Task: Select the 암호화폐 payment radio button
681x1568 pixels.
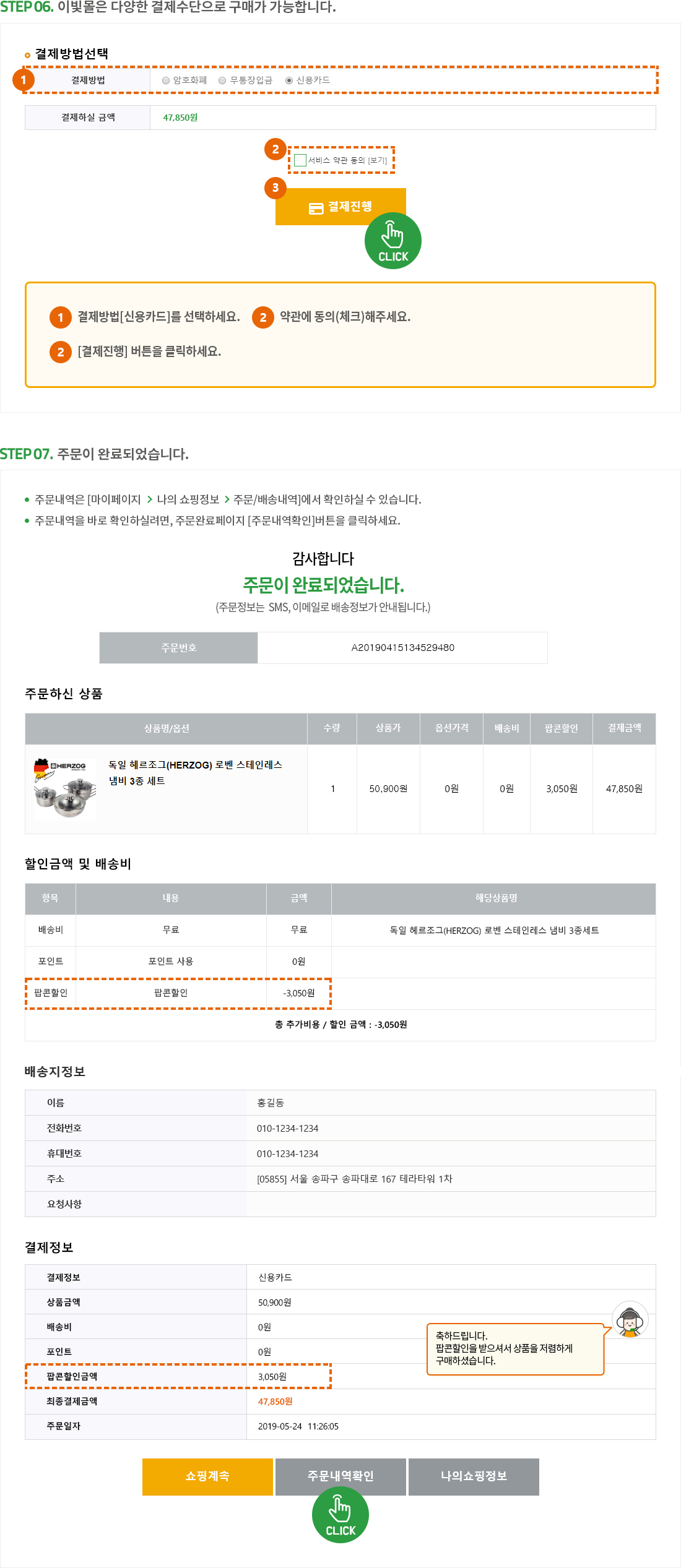Action: point(166,80)
